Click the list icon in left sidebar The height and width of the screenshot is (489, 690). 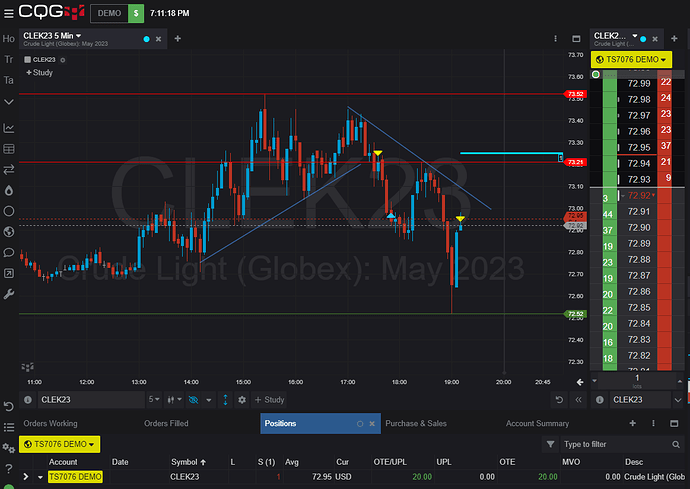(8, 427)
